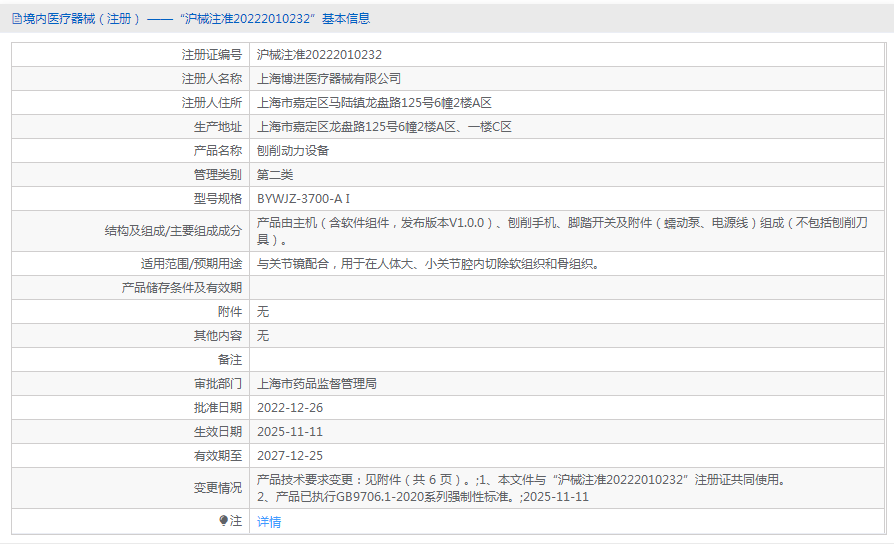
Task: Click the 适用范围/预期用途 label
Action: click(192, 263)
